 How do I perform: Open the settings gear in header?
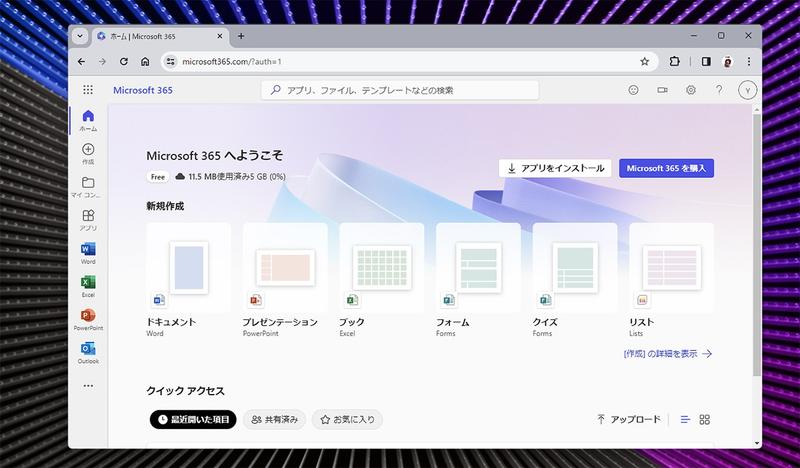[690, 90]
